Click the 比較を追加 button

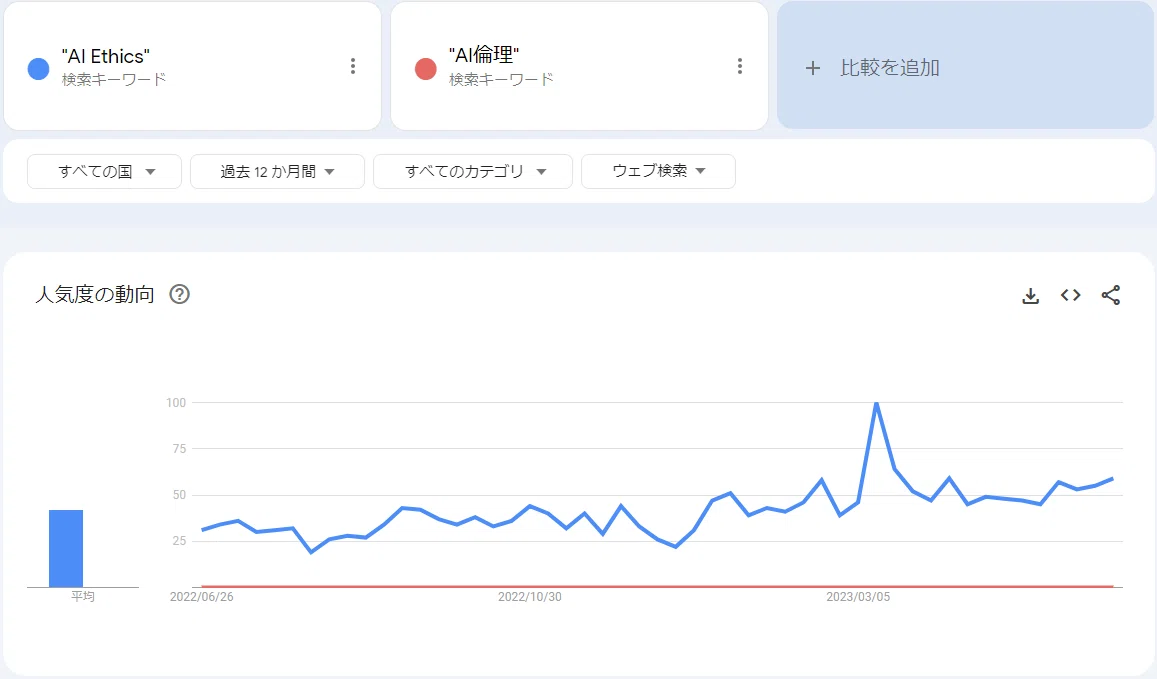[965, 66]
